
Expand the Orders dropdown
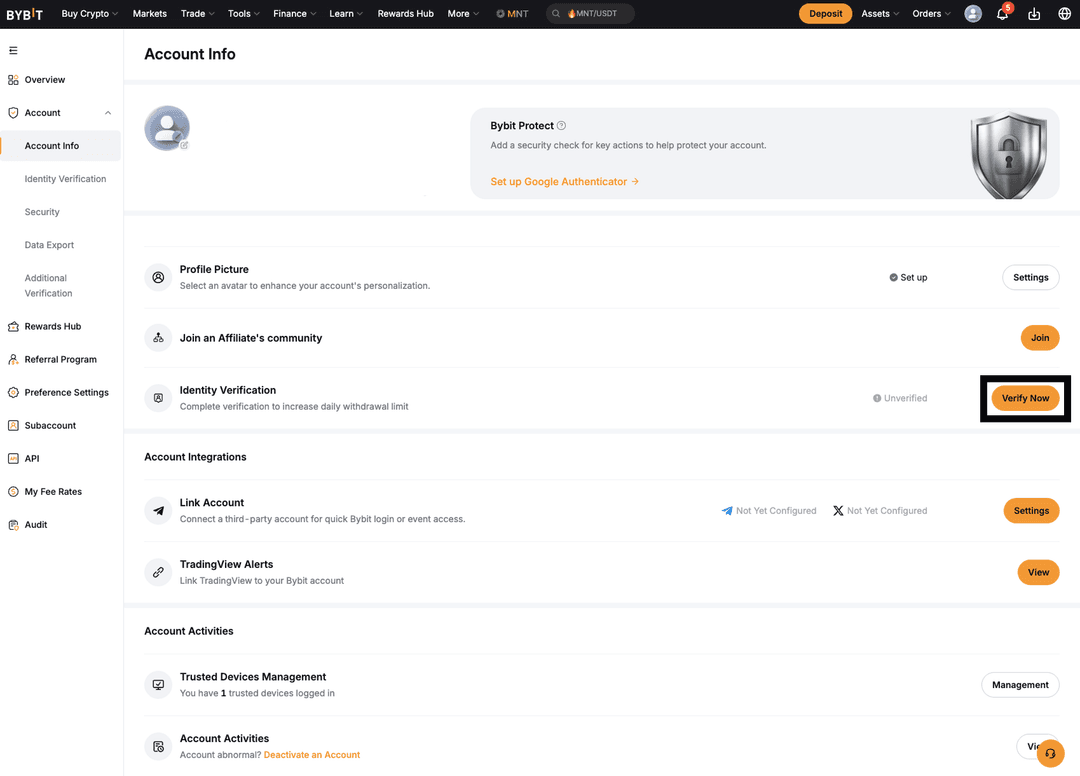coord(931,14)
